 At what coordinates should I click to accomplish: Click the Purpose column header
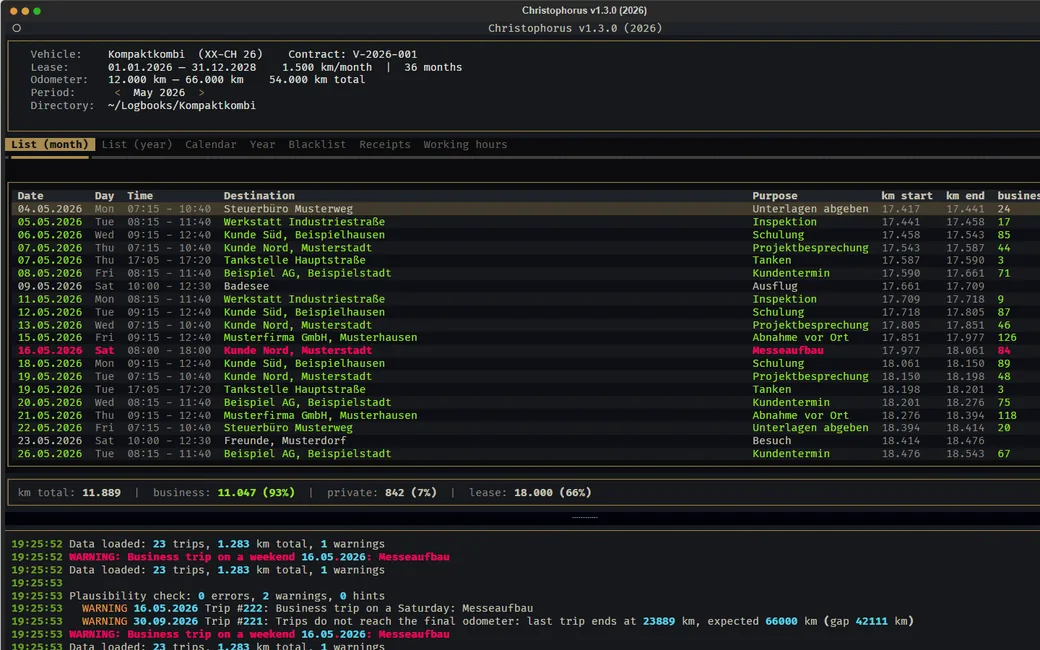775,196
